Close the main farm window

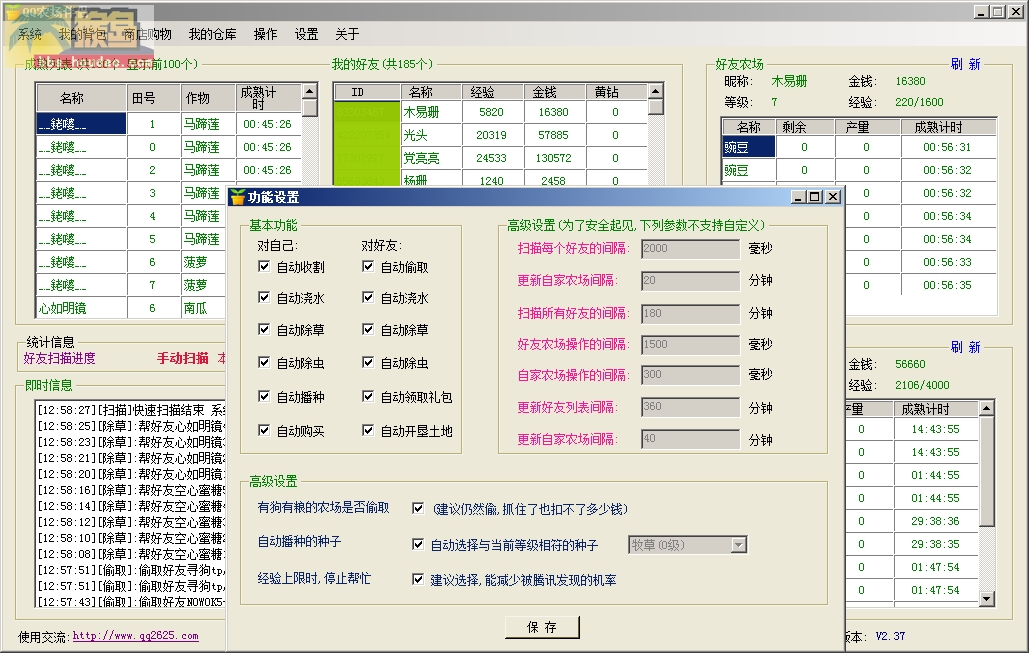[1016, 12]
